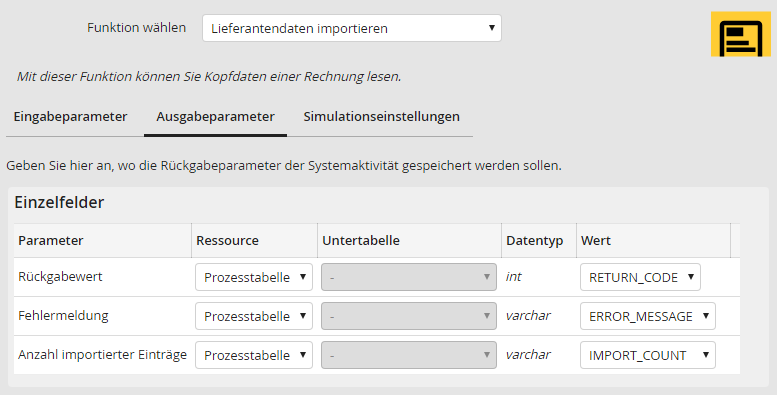Expand Ressource dropdown for Fehlermeldung
The width and height of the screenshot is (777, 395).
click(254, 316)
